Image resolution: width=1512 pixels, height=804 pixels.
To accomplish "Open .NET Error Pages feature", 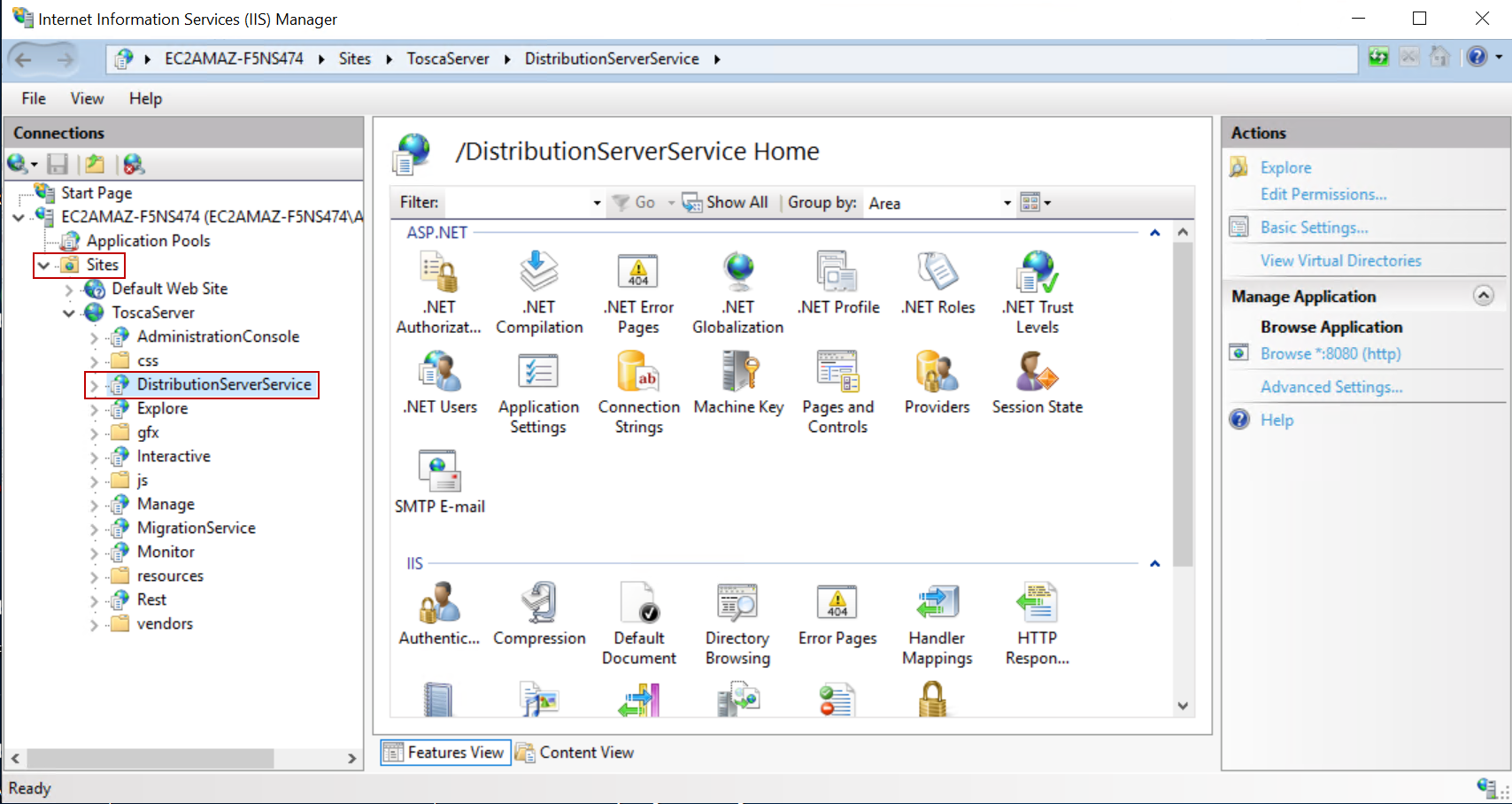I will (638, 293).
